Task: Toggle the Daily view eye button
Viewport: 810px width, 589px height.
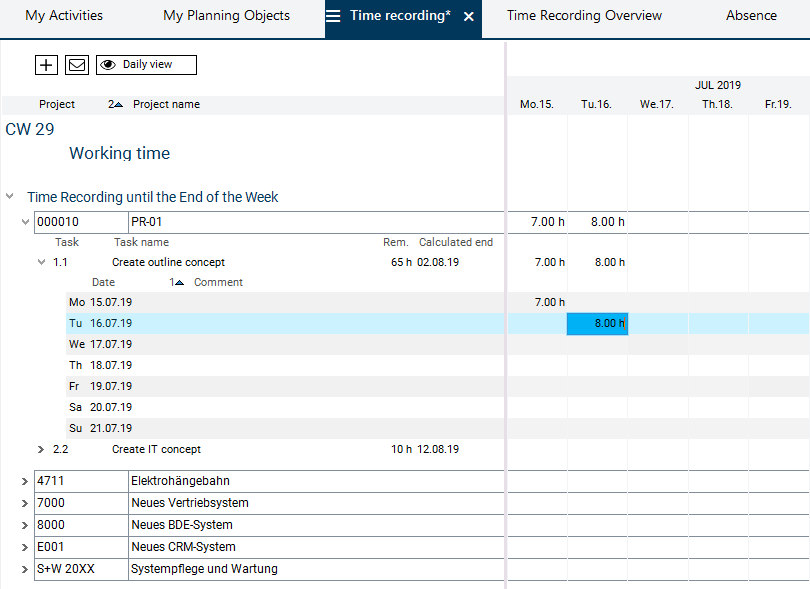Action: pyautogui.click(x=146, y=65)
